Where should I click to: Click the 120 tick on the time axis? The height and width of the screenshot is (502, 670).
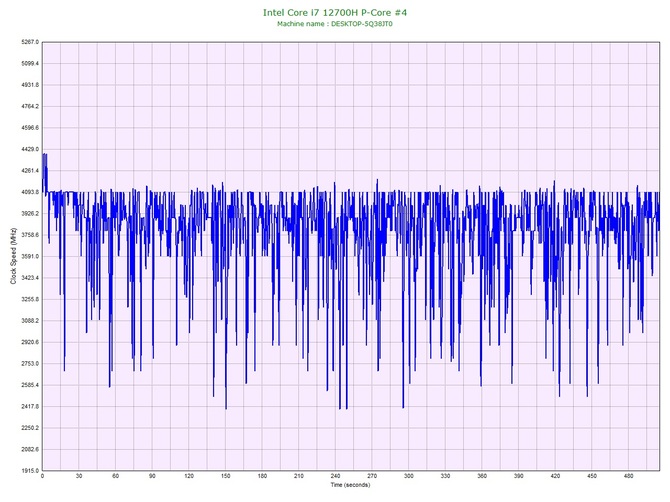(x=189, y=476)
